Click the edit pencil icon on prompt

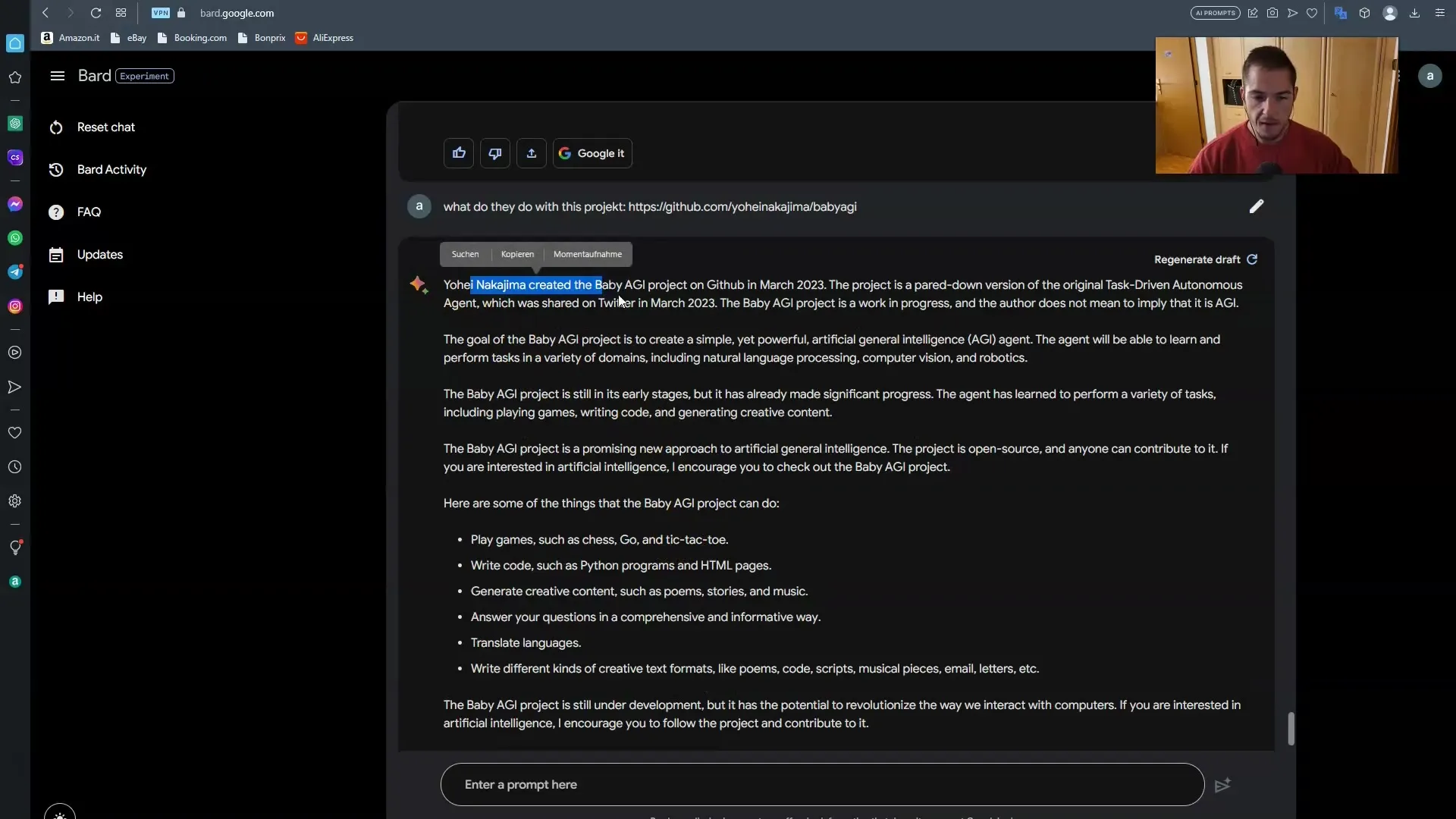1257,205
